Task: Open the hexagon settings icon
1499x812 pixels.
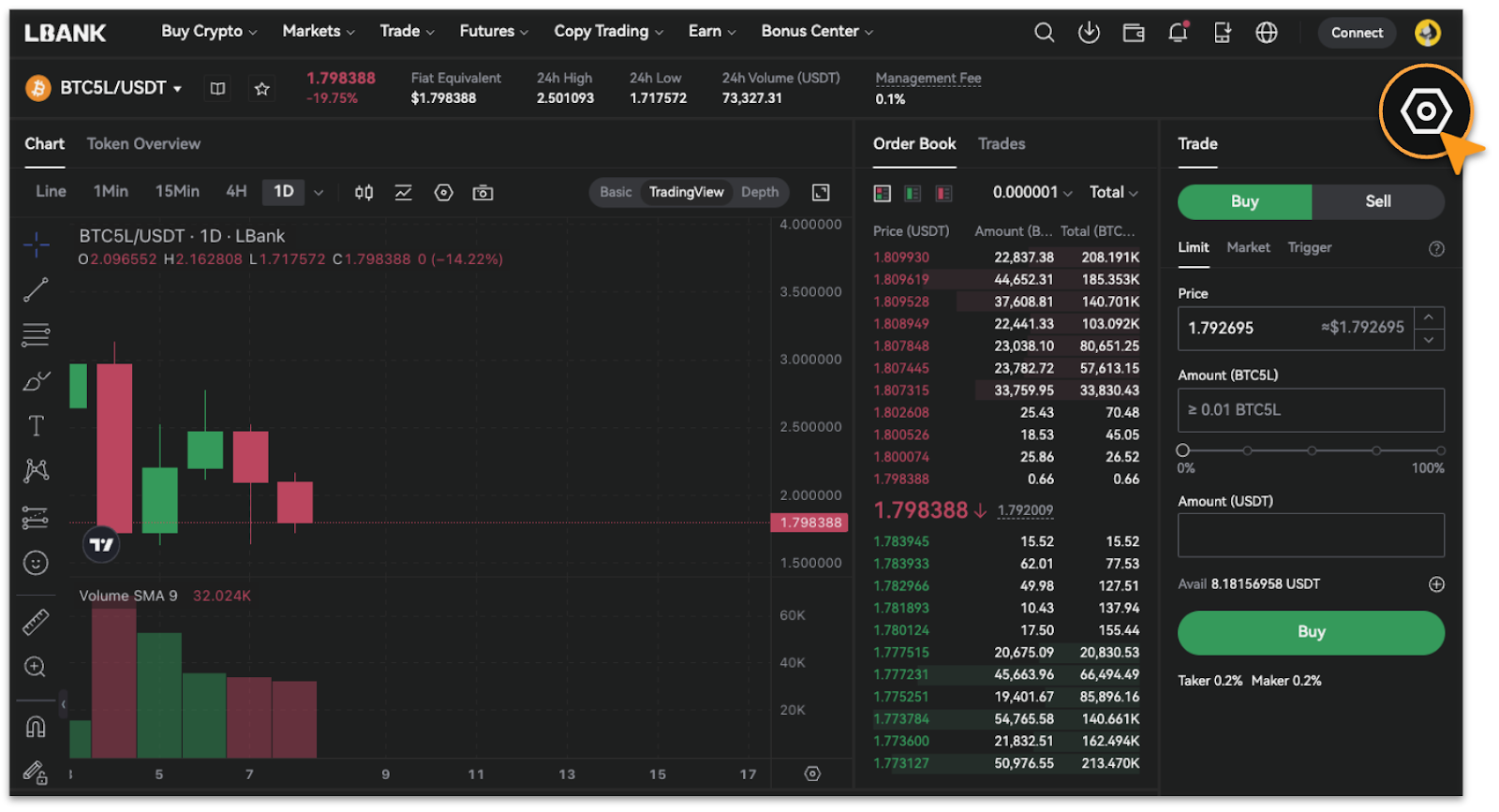Action: [x=1426, y=111]
